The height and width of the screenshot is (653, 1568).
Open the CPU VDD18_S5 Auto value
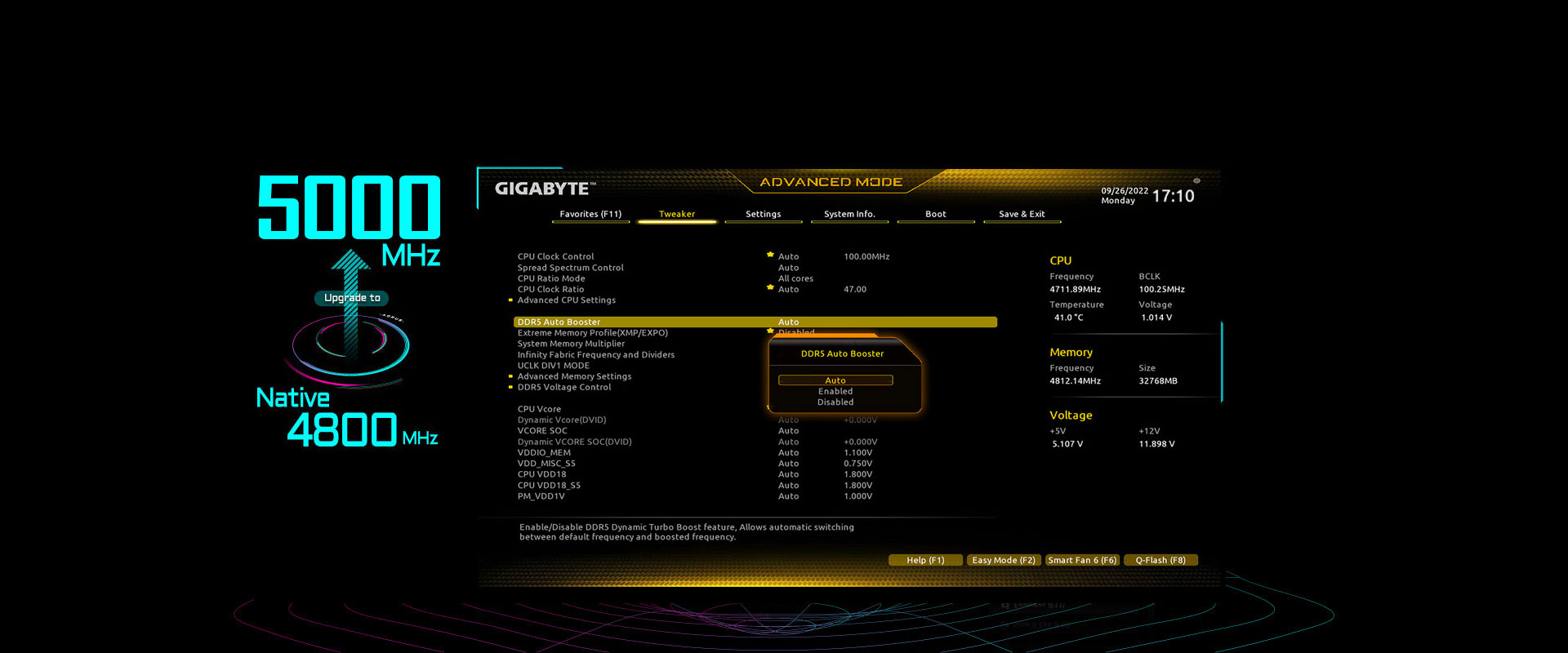pyautogui.click(x=789, y=485)
